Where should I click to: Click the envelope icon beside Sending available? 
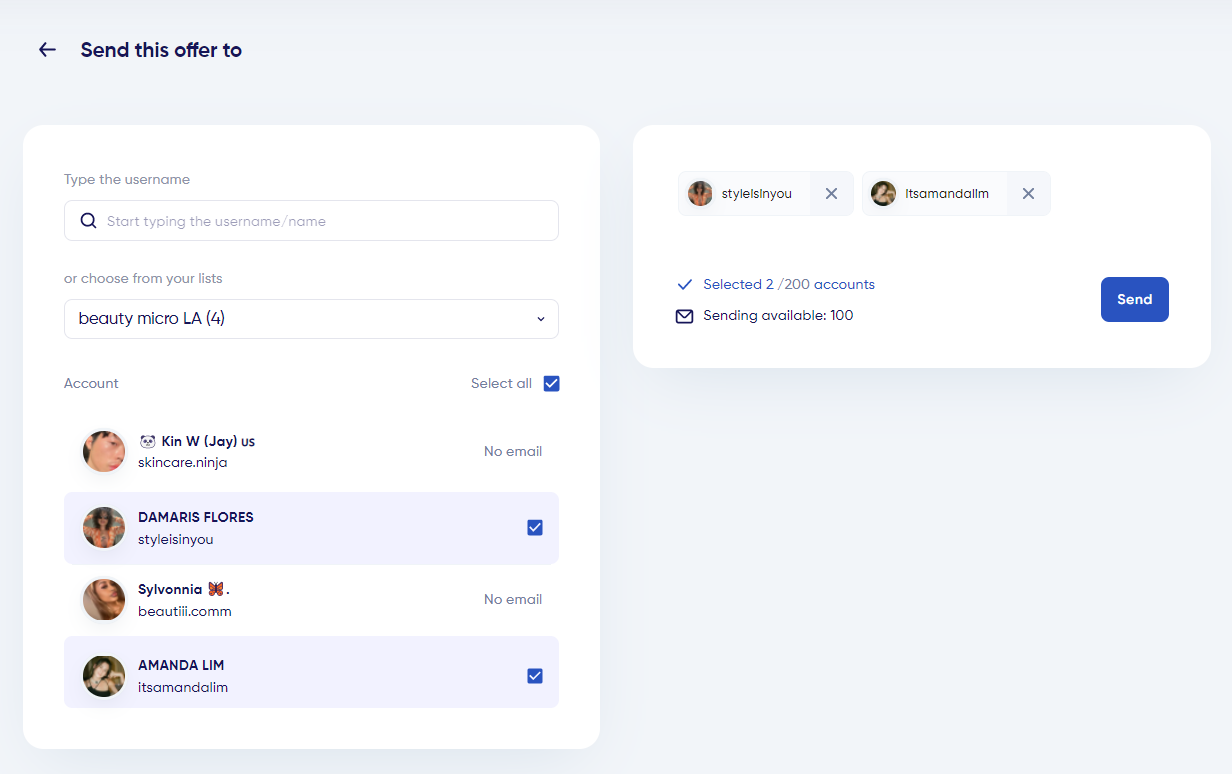[x=685, y=316]
